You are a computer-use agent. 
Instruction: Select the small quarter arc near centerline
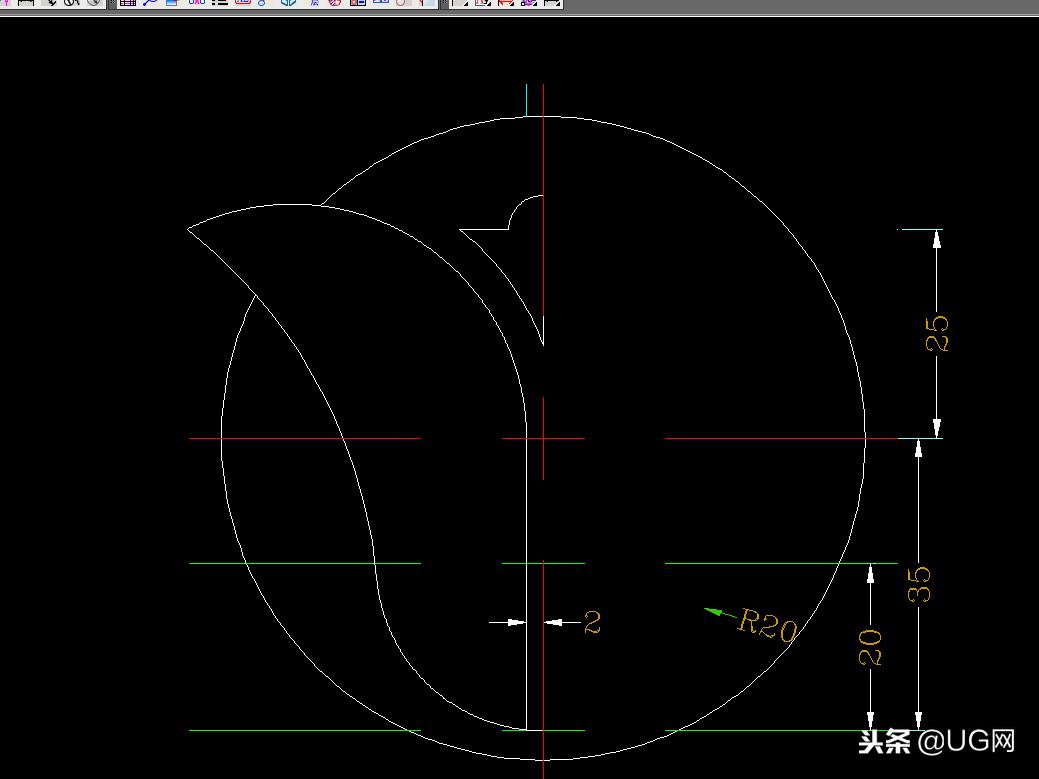click(523, 207)
